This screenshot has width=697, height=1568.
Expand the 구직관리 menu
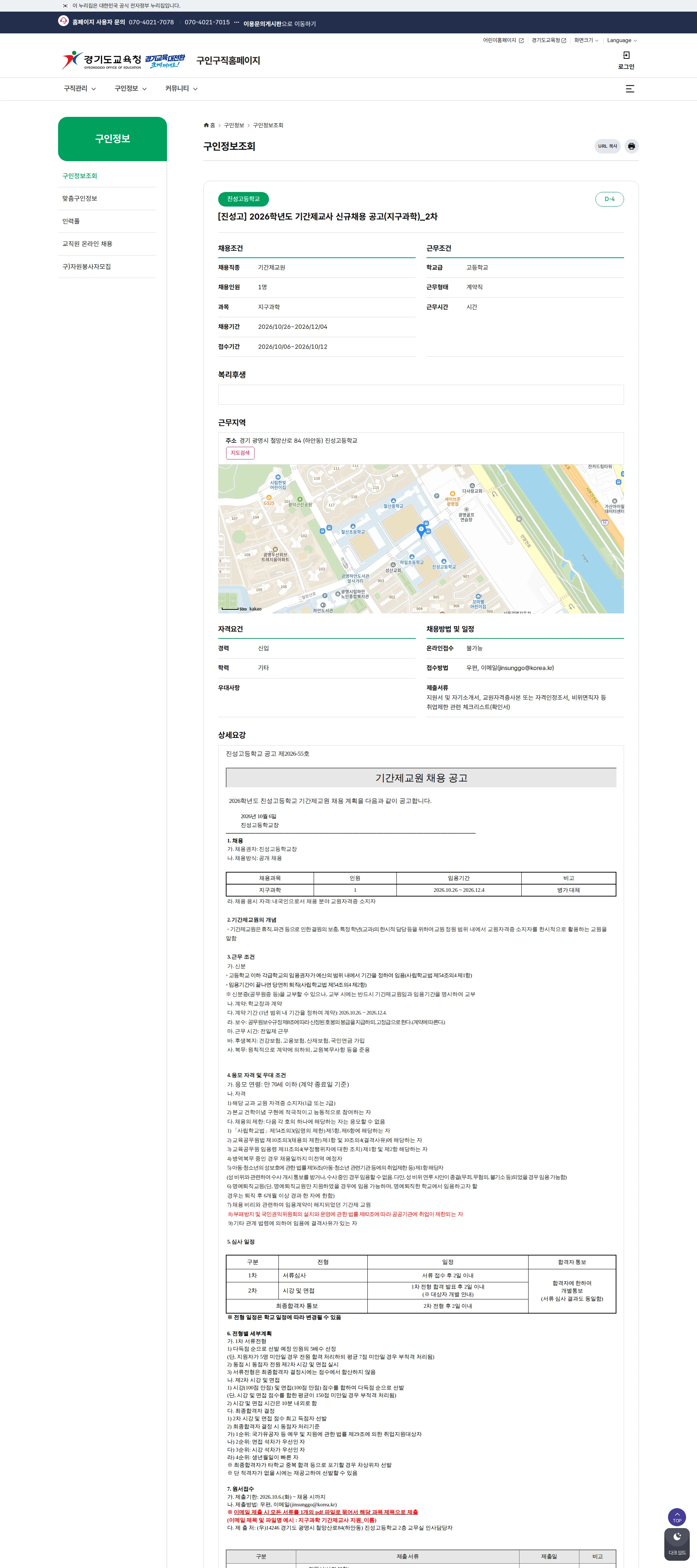(x=80, y=89)
